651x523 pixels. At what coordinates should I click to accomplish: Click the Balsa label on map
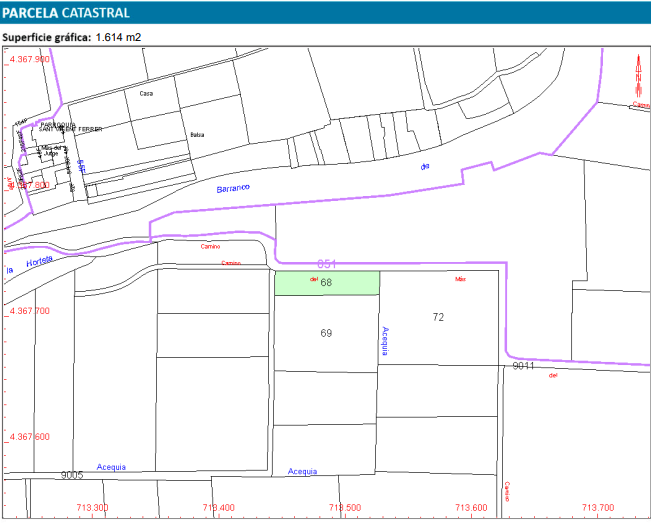[x=196, y=133]
